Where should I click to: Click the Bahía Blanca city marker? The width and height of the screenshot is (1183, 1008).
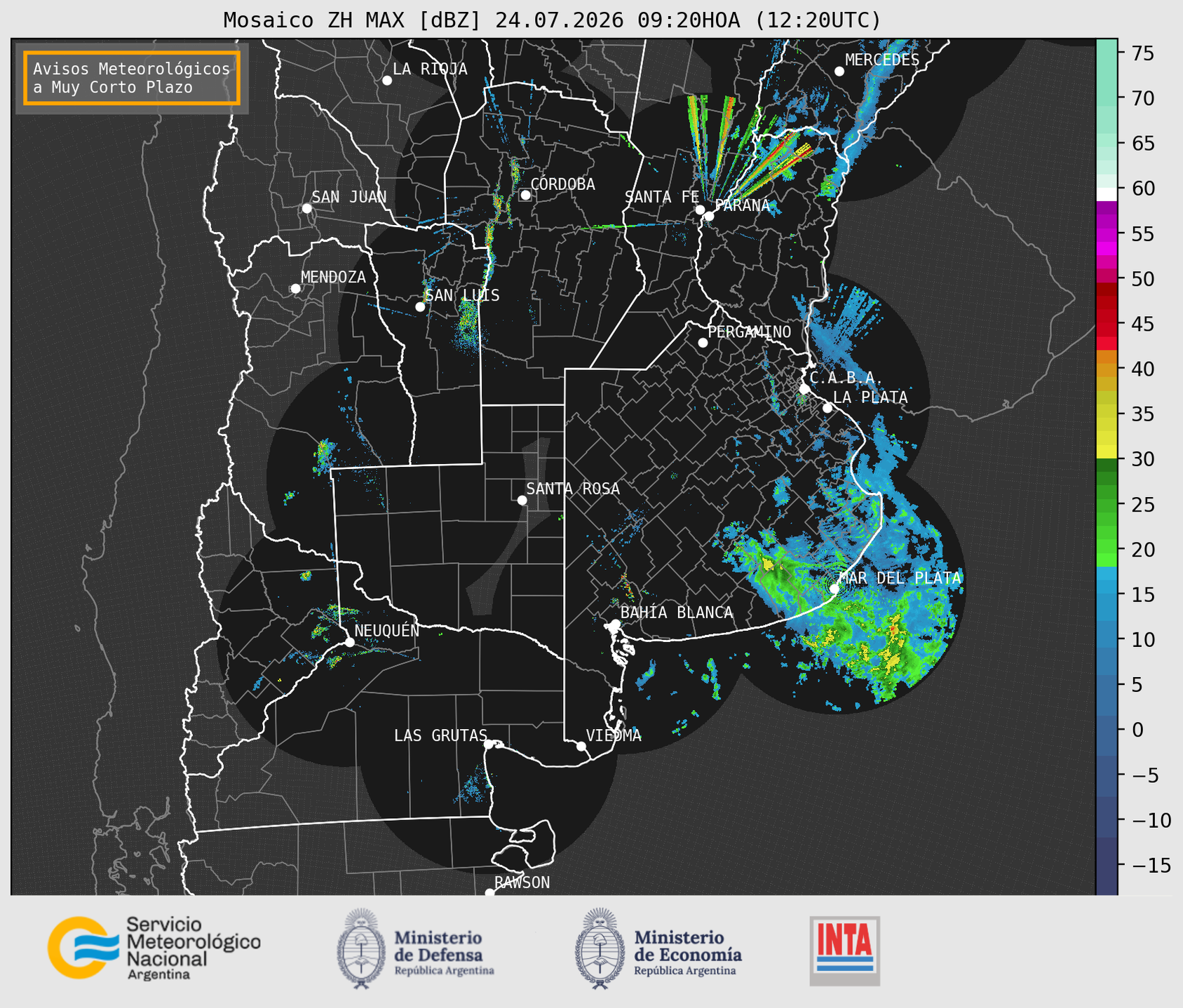[x=615, y=624]
